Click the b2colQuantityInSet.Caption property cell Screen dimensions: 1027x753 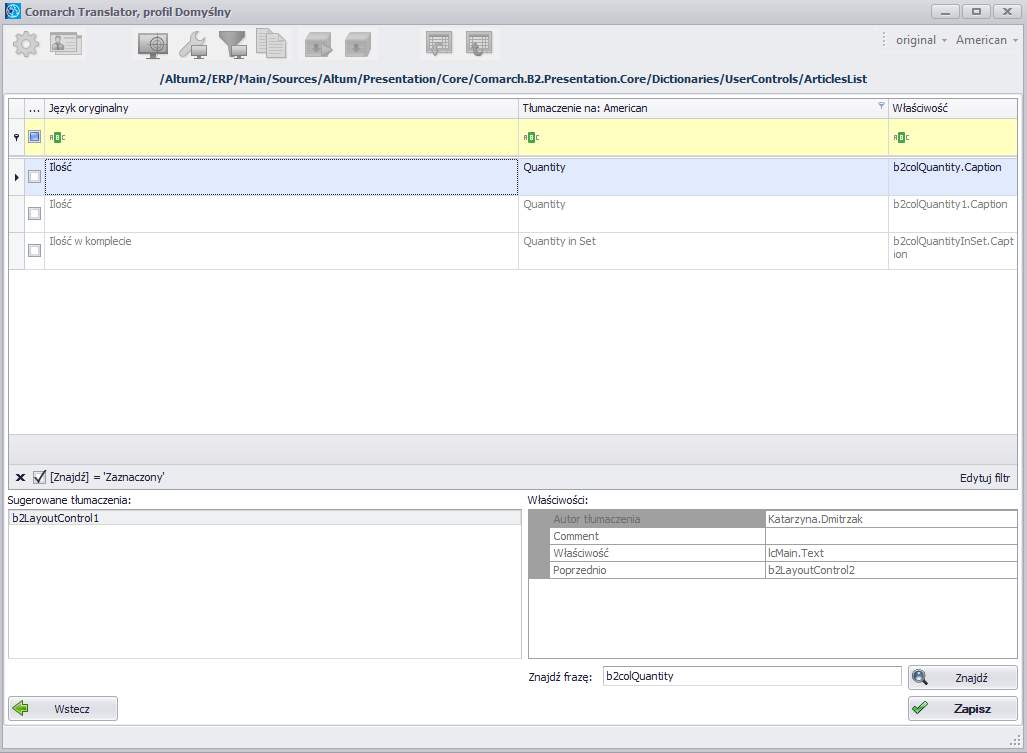tap(953, 251)
